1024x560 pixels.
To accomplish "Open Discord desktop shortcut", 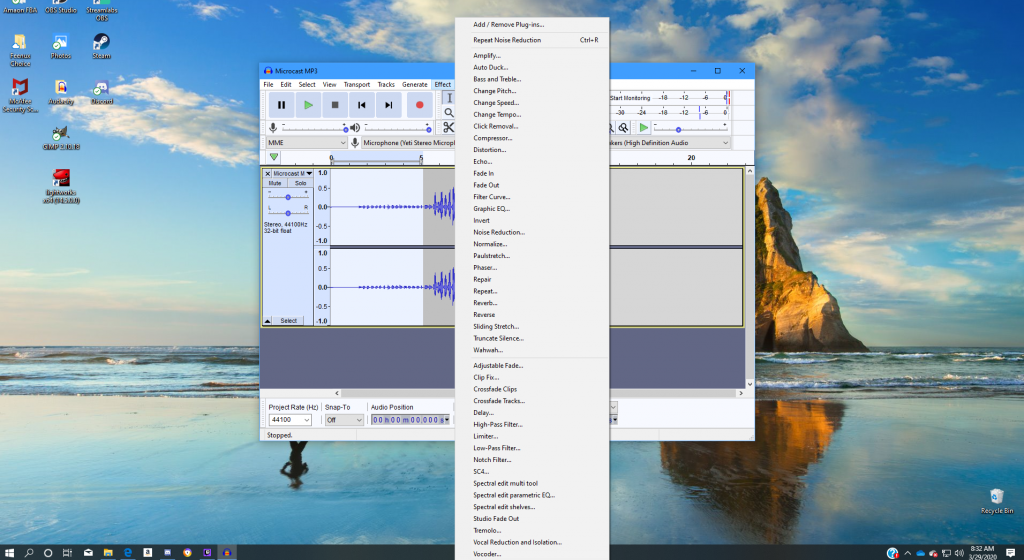I will pos(101,92).
